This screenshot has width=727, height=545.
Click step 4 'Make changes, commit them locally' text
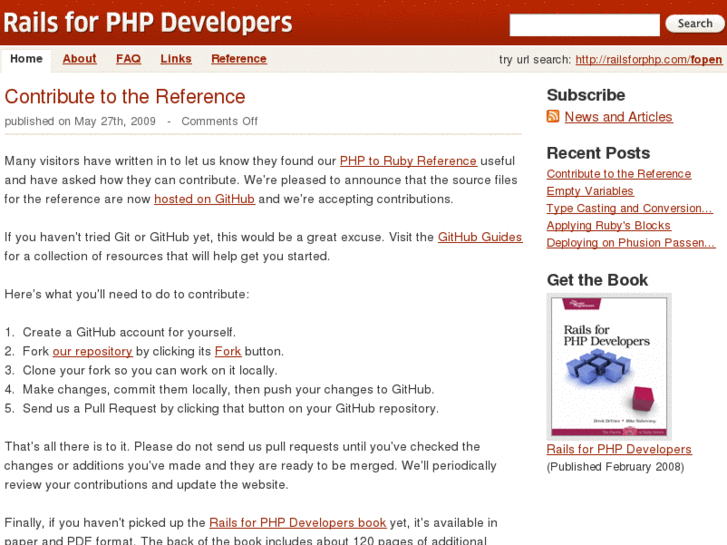click(x=228, y=389)
